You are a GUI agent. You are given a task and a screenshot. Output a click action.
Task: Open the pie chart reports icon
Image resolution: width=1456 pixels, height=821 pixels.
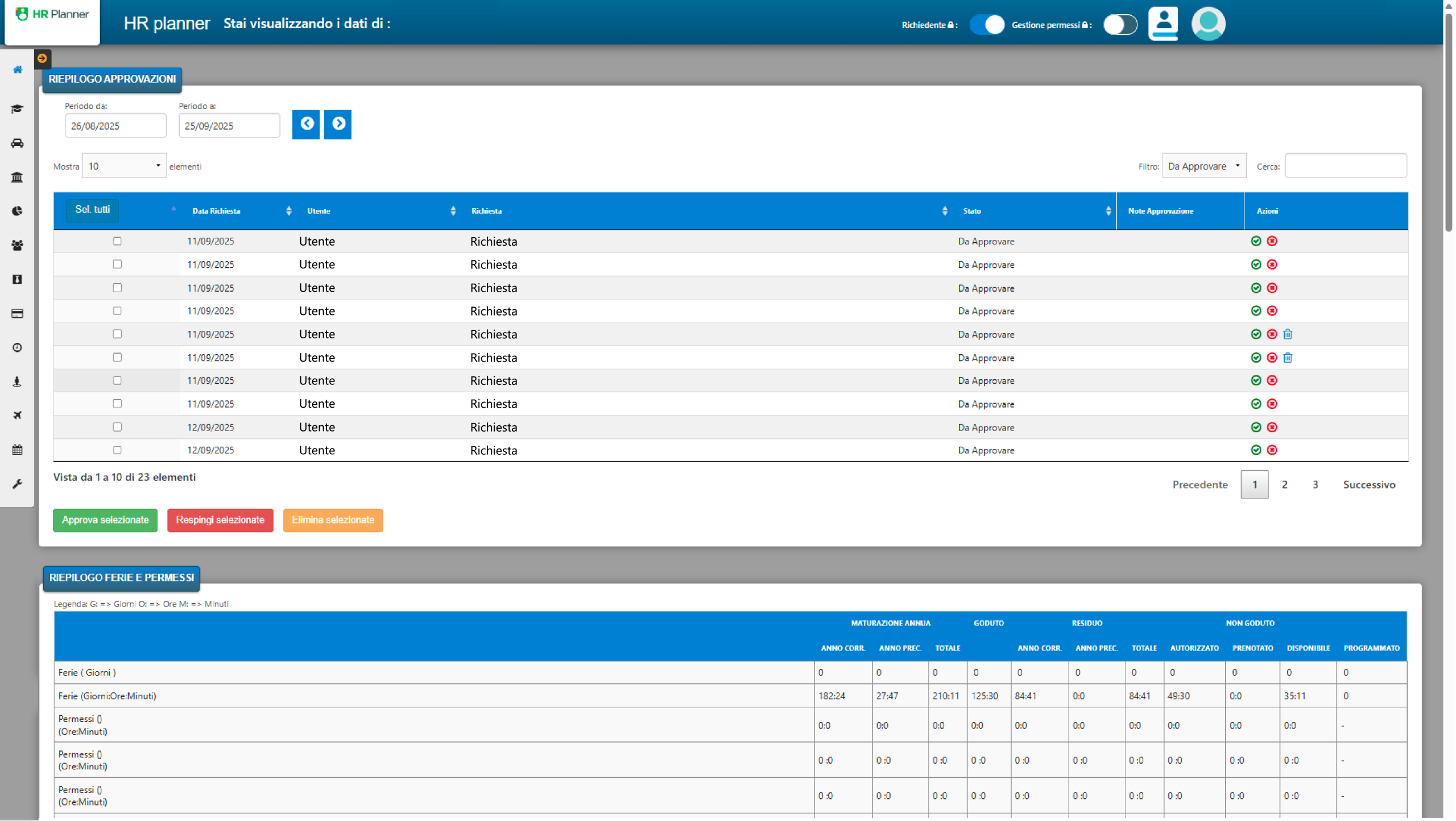tap(17, 211)
